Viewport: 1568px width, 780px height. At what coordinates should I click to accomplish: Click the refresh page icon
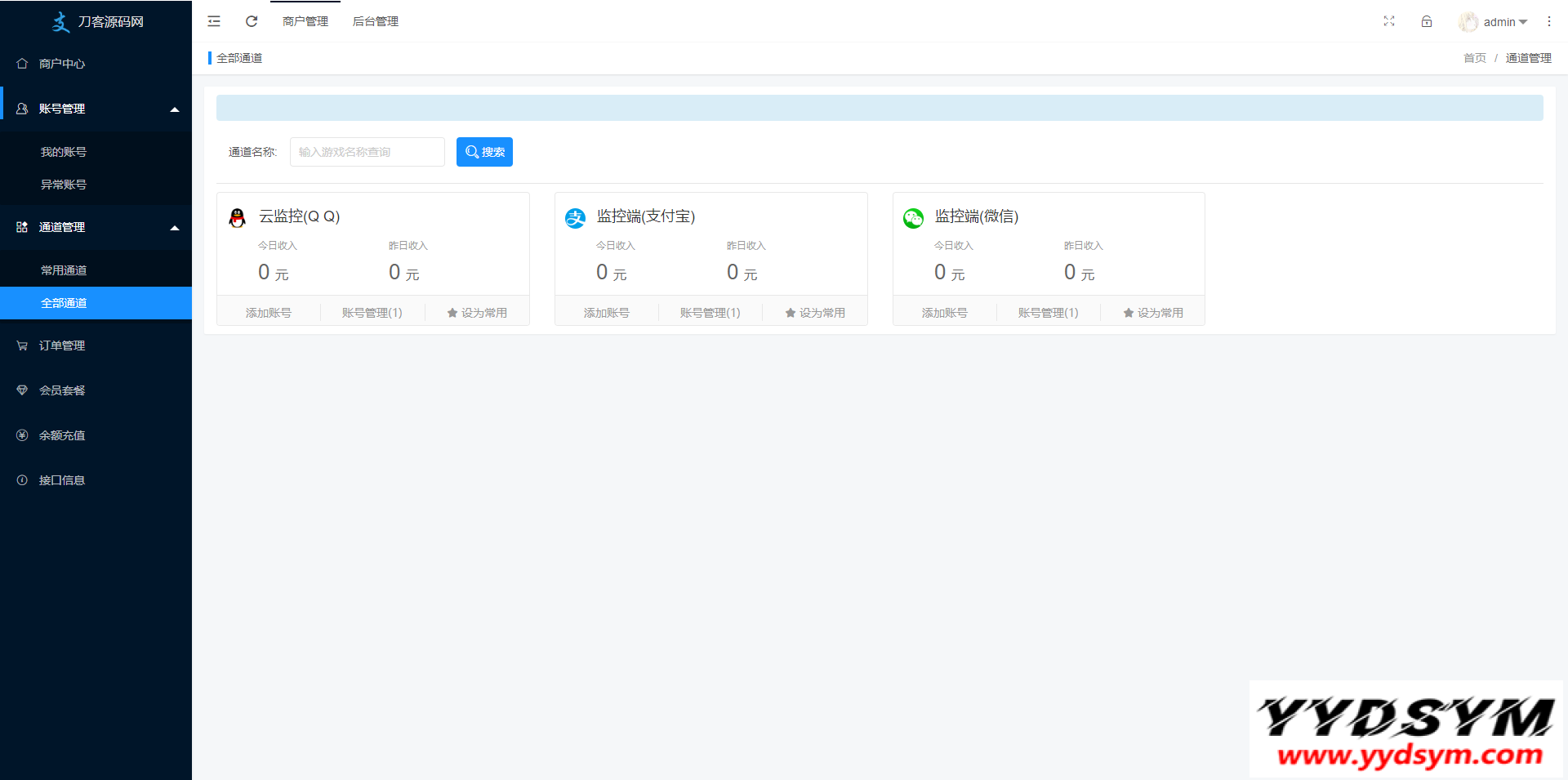point(252,21)
